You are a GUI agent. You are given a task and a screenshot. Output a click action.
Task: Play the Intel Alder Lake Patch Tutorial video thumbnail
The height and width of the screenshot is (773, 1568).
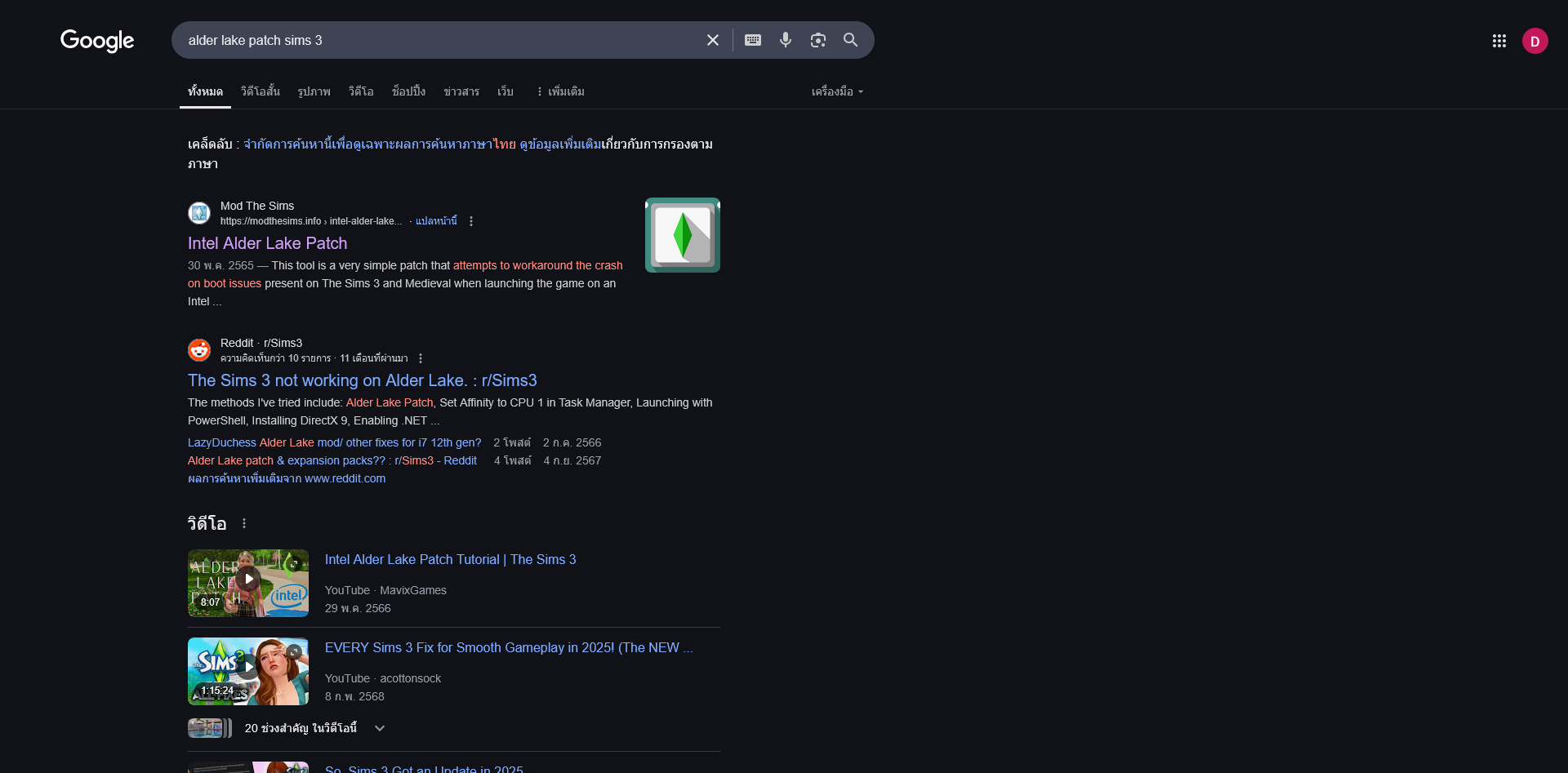coord(248,583)
